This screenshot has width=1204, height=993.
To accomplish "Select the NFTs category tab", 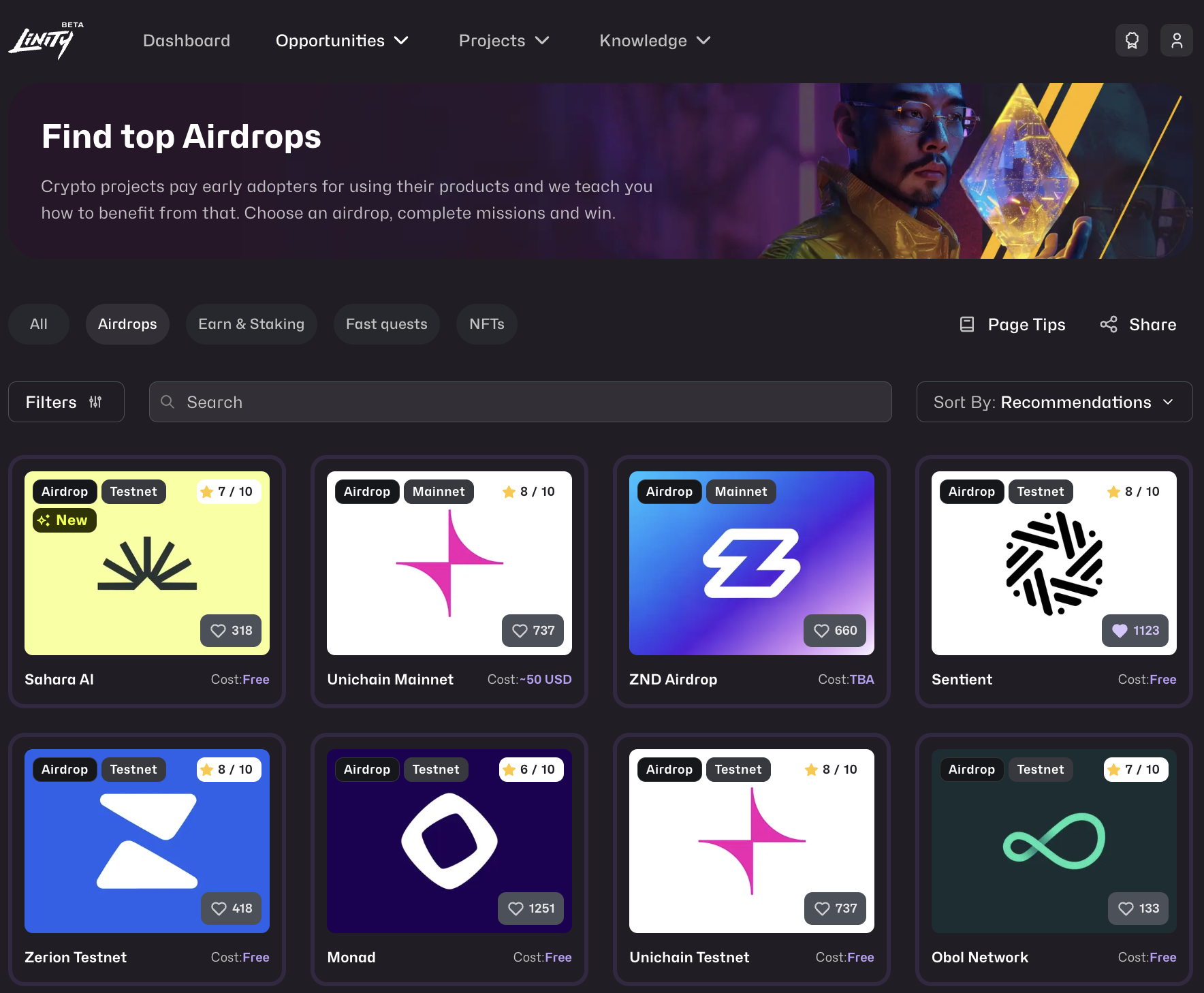I will coord(486,324).
